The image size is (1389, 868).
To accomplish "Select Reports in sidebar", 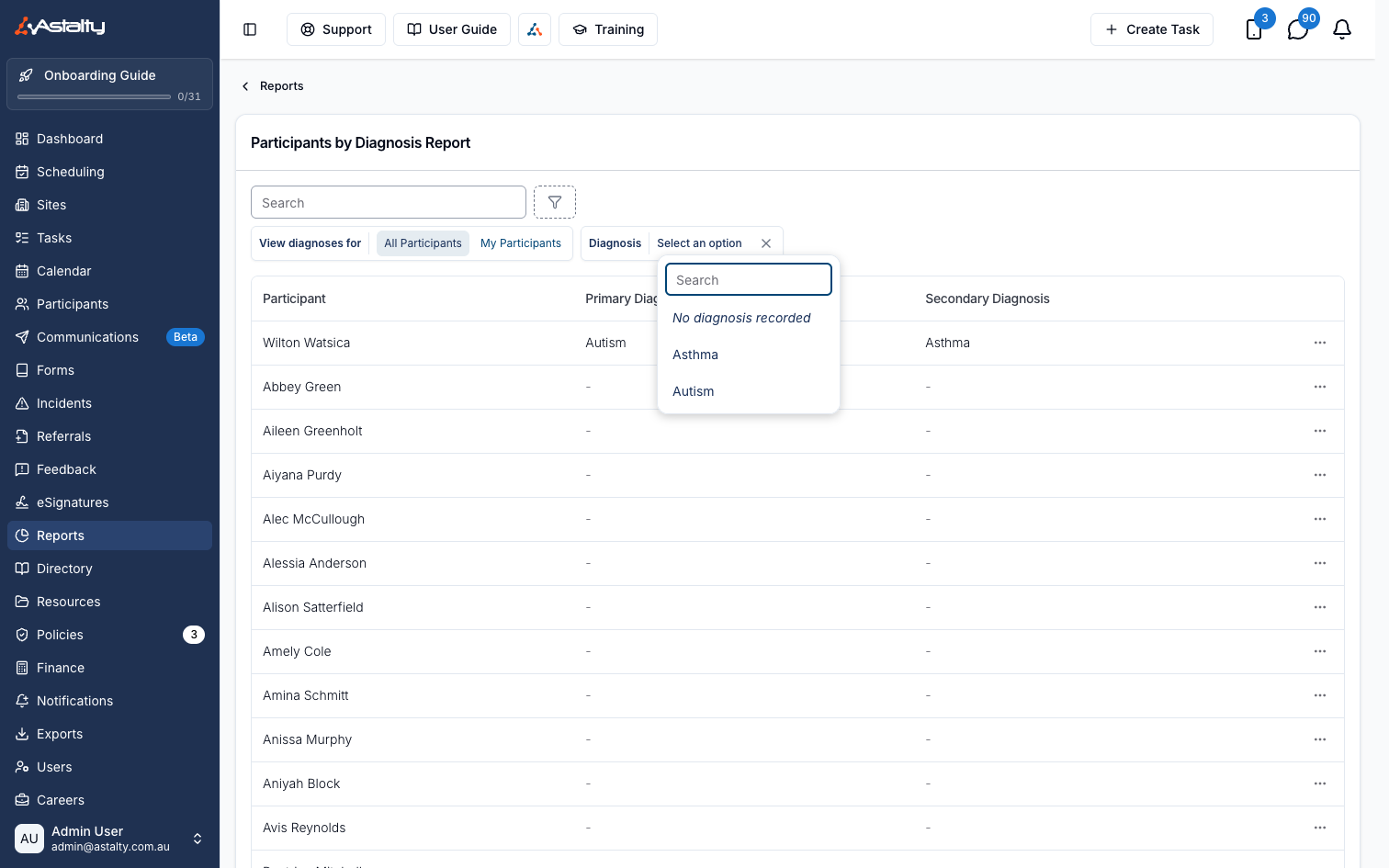I will (109, 535).
